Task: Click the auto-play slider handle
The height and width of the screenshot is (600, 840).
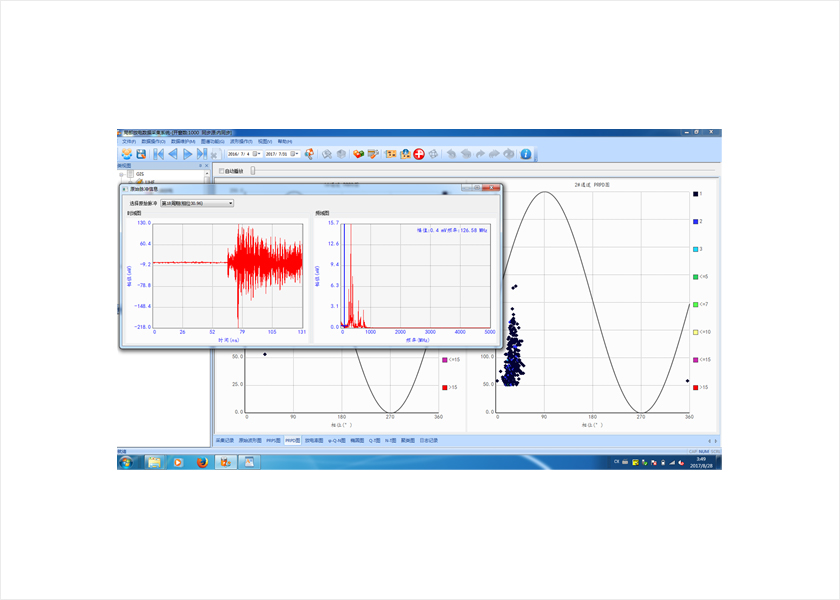Action: tap(252, 171)
